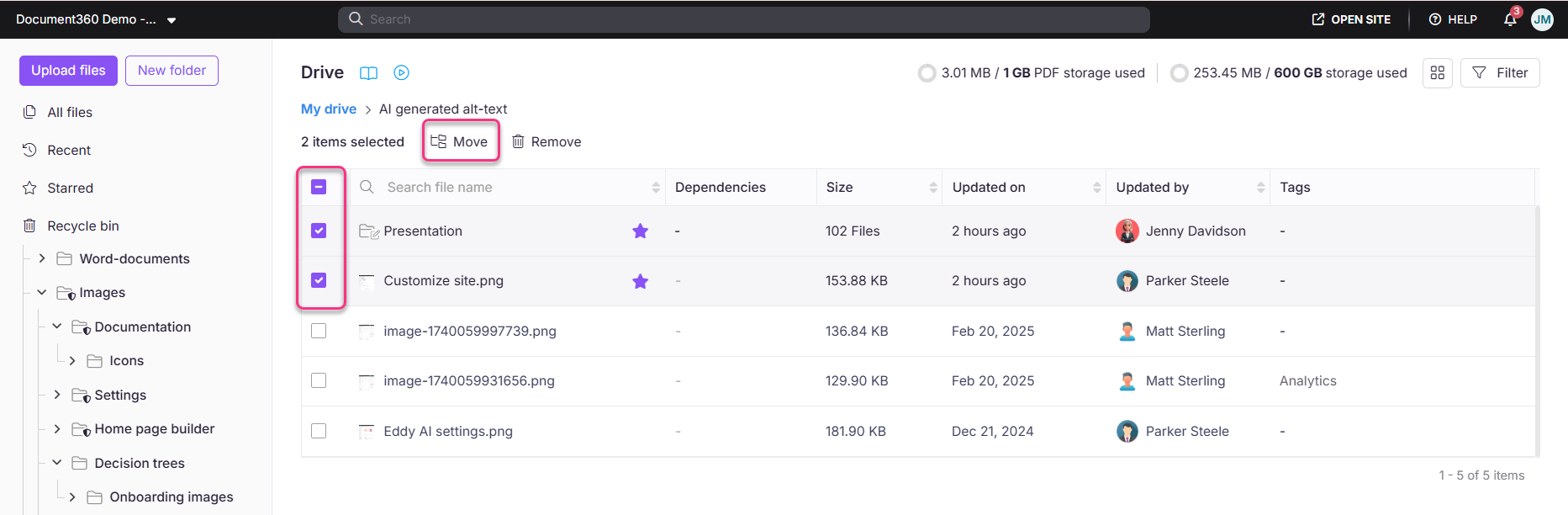Open the Document360 Demo project dropdown
Viewport: 1568px width, 515px height.
tap(172, 20)
